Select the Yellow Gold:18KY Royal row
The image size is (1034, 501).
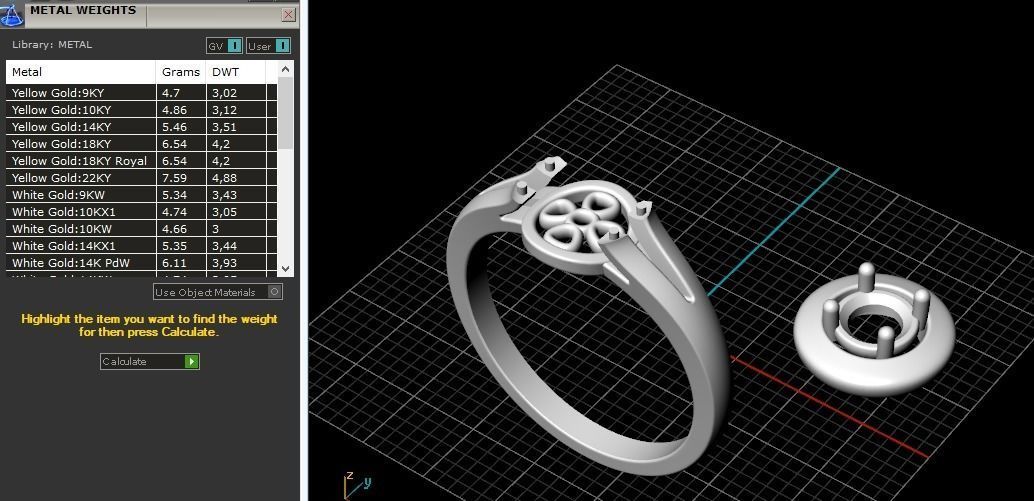point(142,161)
